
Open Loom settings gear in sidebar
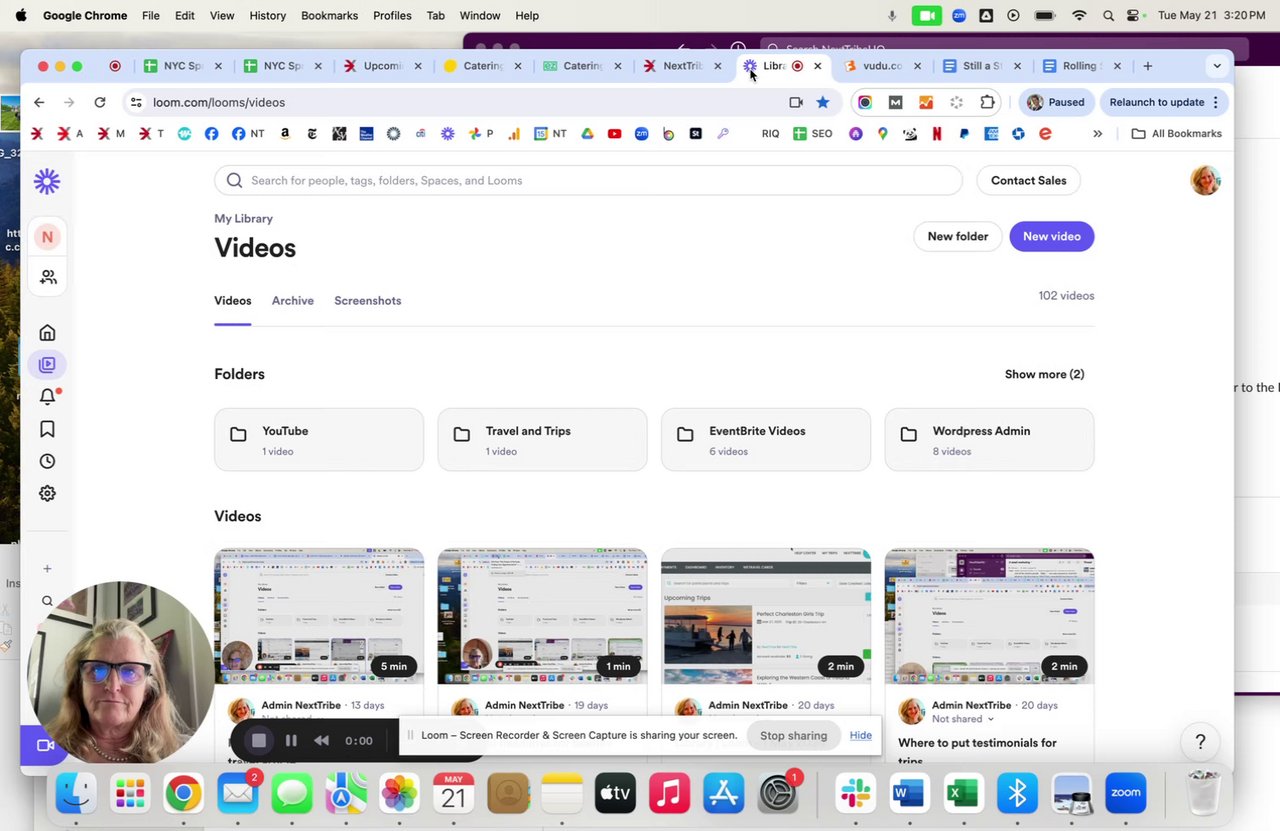point(47,493)
